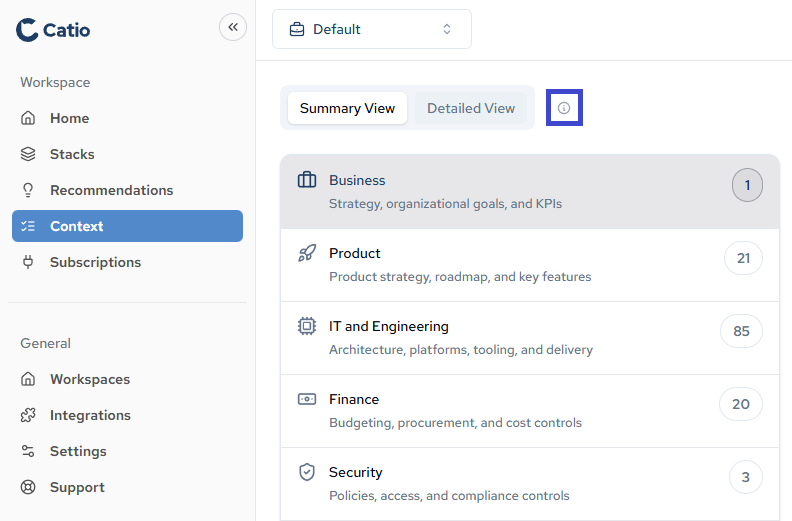792x521 pixels.
Task: Click the Product rocket icon
Action: 307,253
